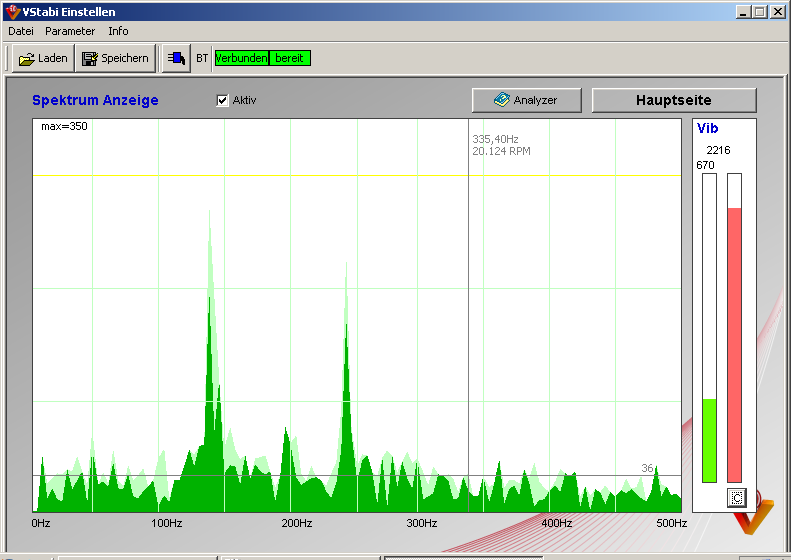
Task: Minimize the VStabi window
Action: (x=742, y=12)
